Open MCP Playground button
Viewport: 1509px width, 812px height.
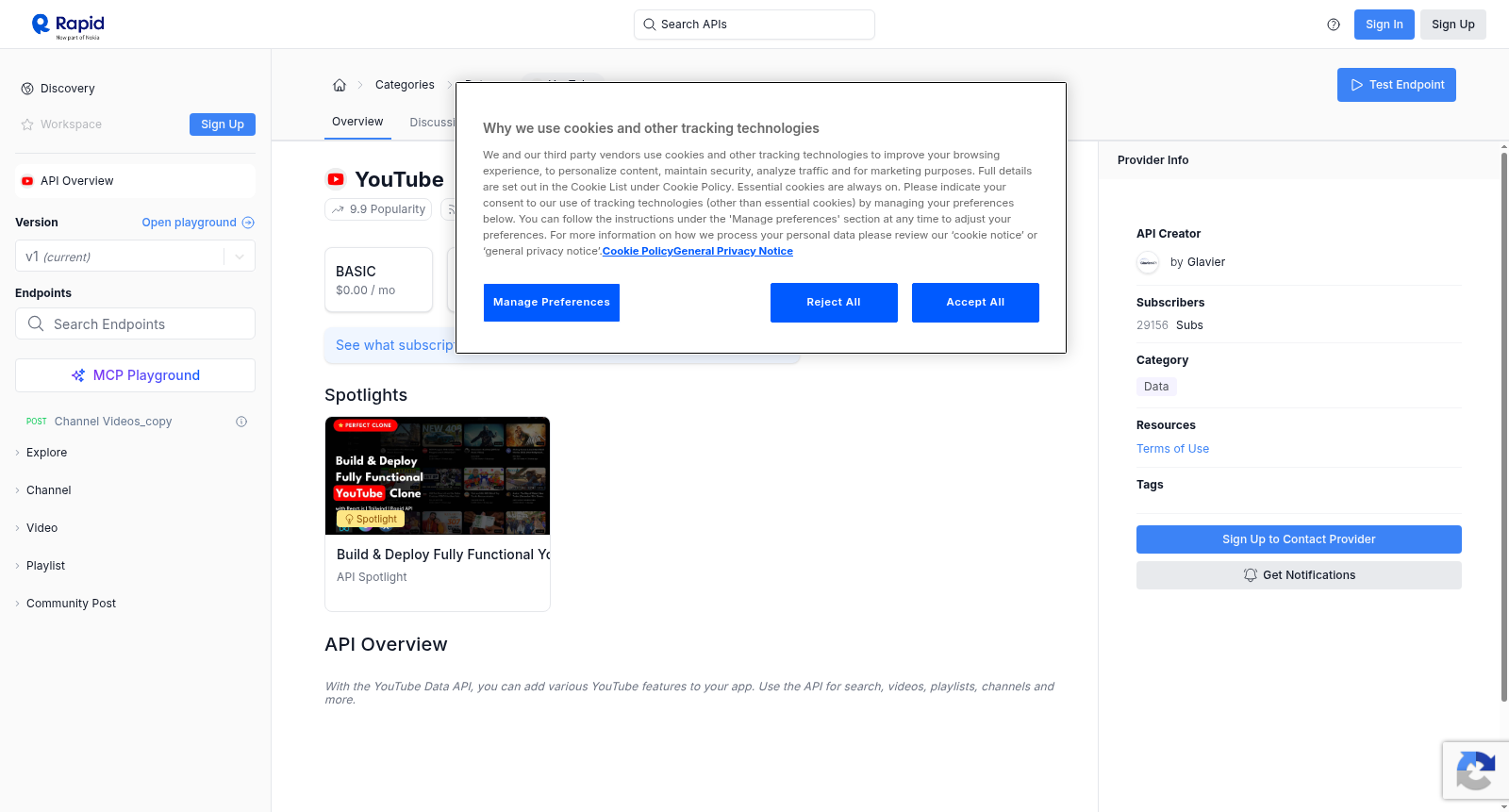[135, 375]
